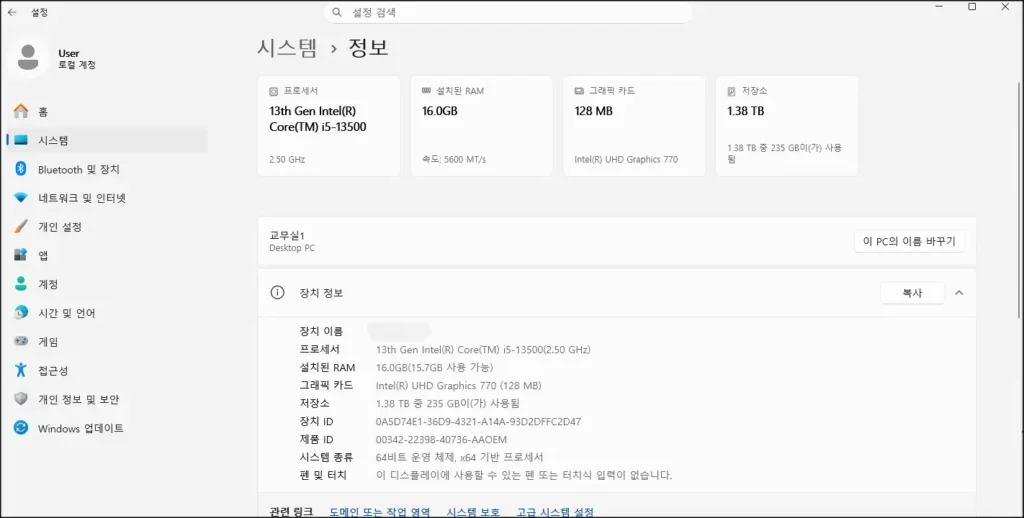Open the 시스템 보호 link
This screenshot has width=1024, height=518.
pos(473,511)
